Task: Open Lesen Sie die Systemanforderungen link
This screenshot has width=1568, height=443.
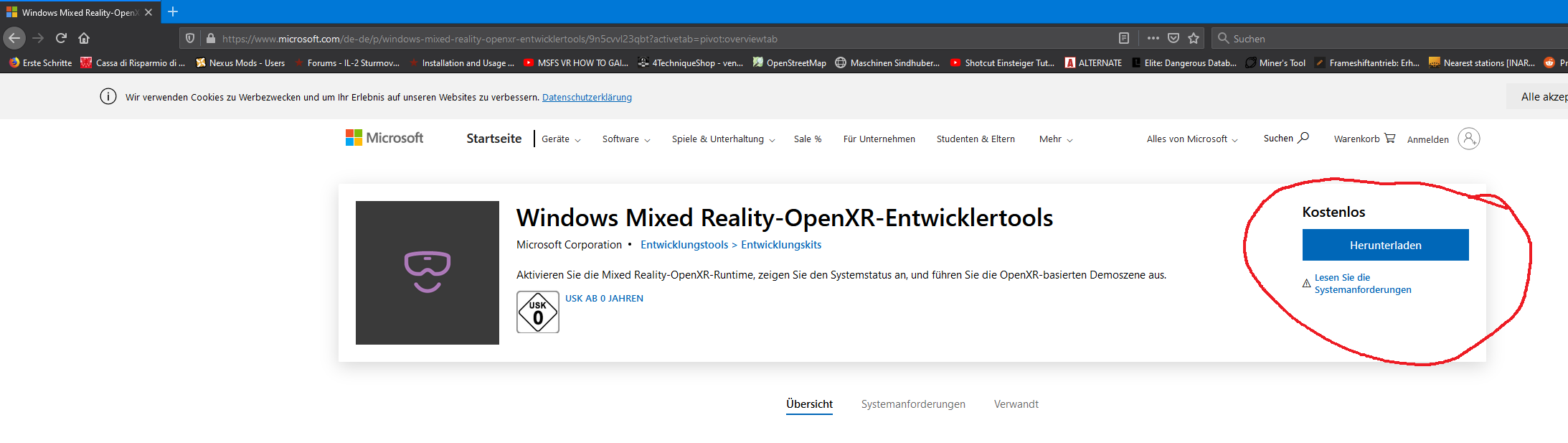Action: point(1362,284)
